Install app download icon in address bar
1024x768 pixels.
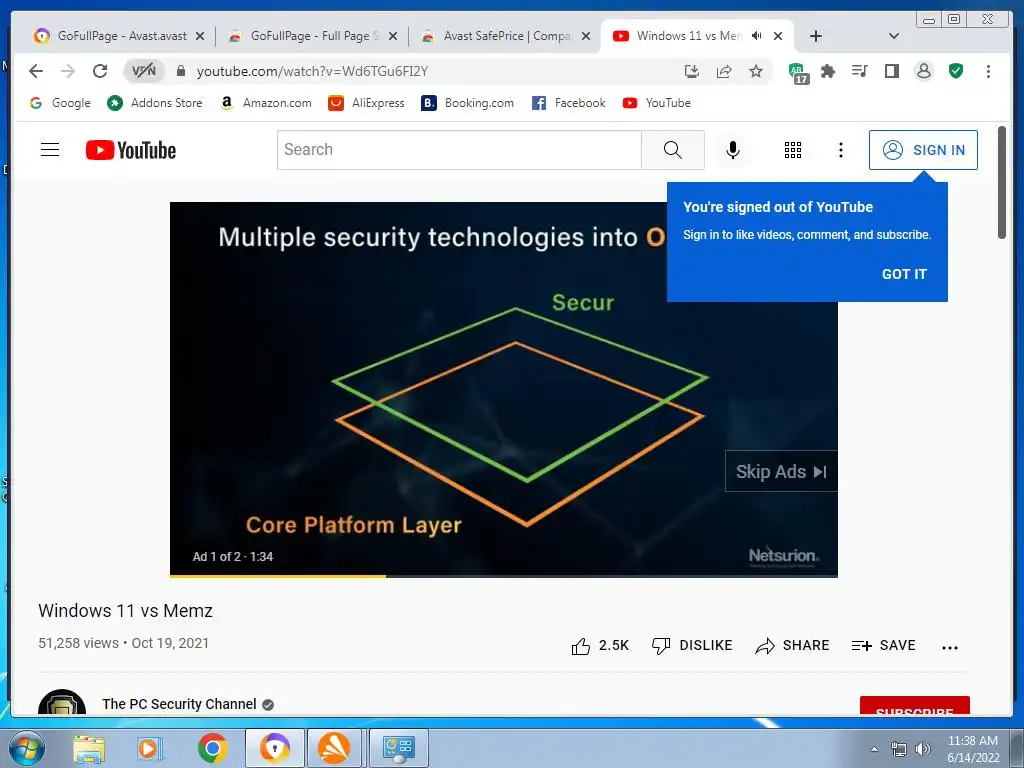tap(692, 71)
